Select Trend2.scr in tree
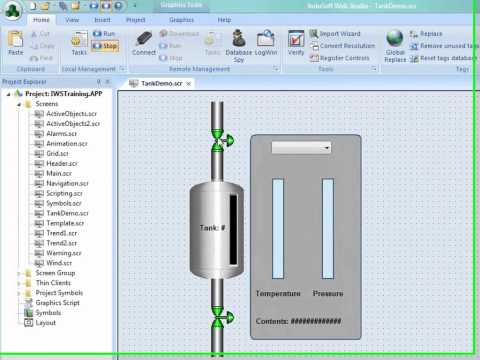Viewport: 480px width, 360px height. 62,243
